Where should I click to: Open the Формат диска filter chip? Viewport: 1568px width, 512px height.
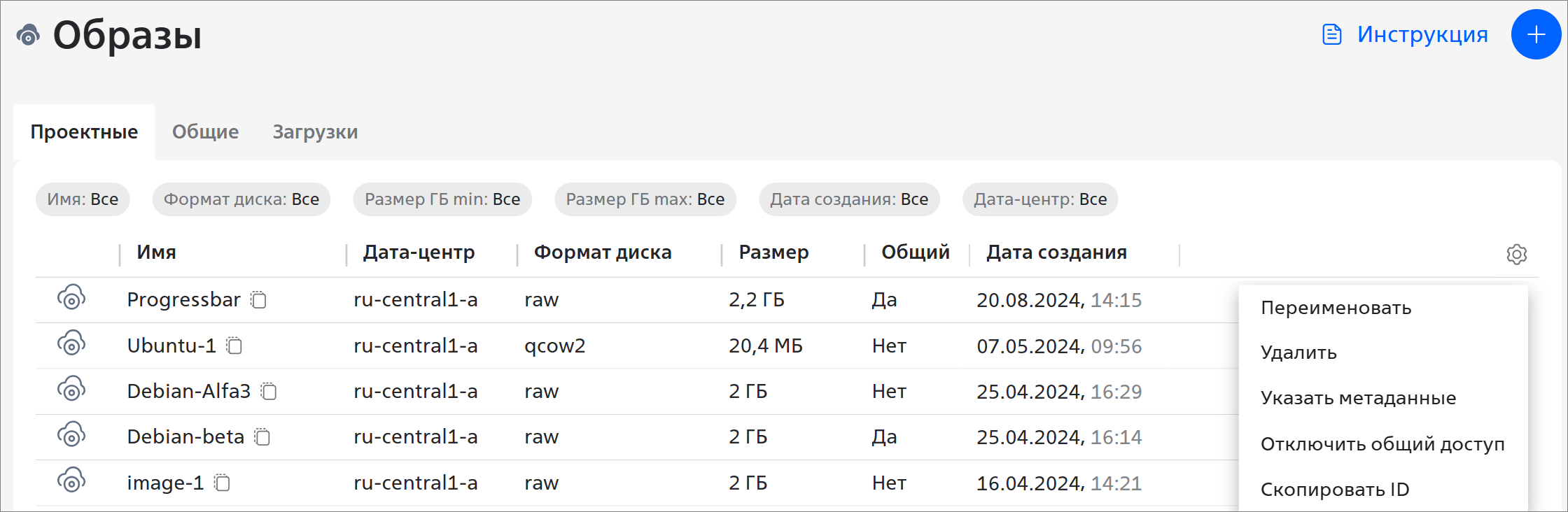[x=241, y=199]
